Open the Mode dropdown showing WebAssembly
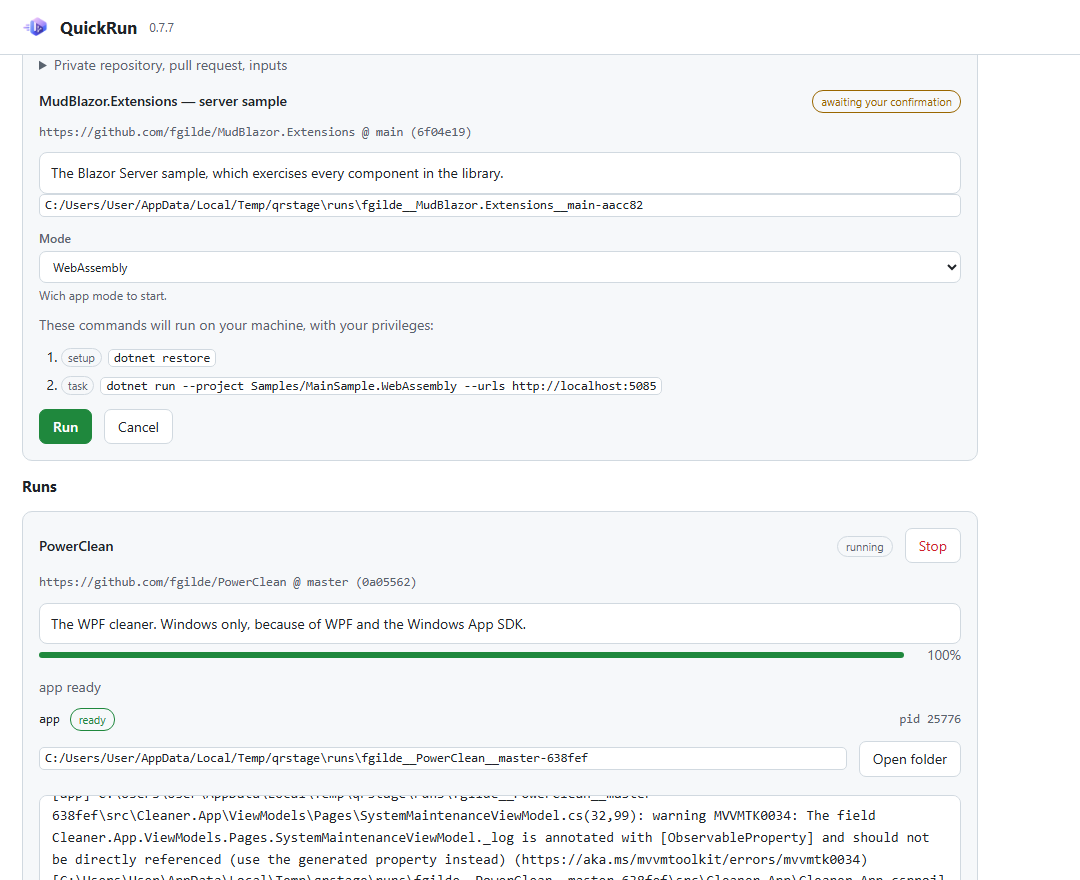 point(499,267)
